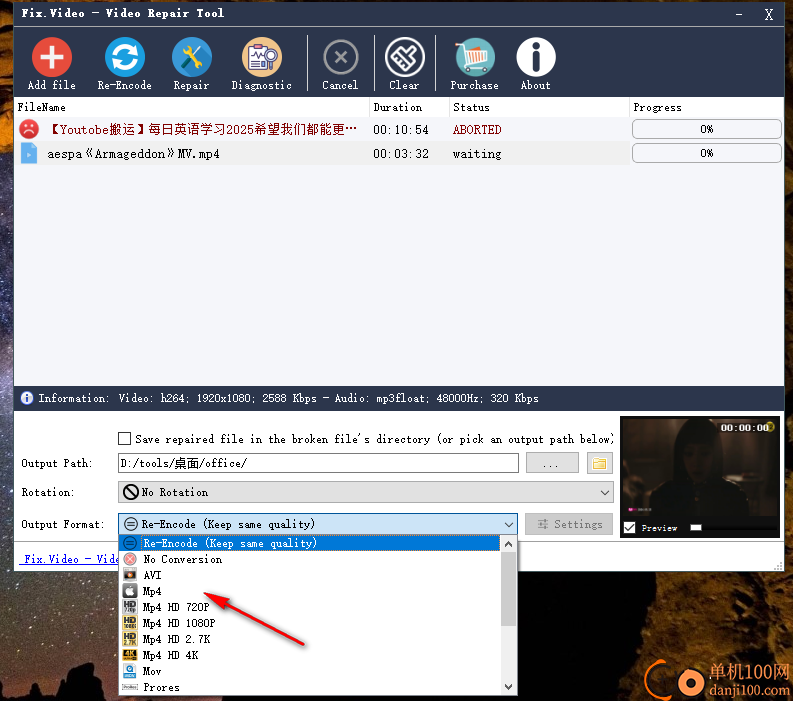This screenshot has height=701, width=793.
Task: Choose No Conversion from the format list
Action: 309,559
